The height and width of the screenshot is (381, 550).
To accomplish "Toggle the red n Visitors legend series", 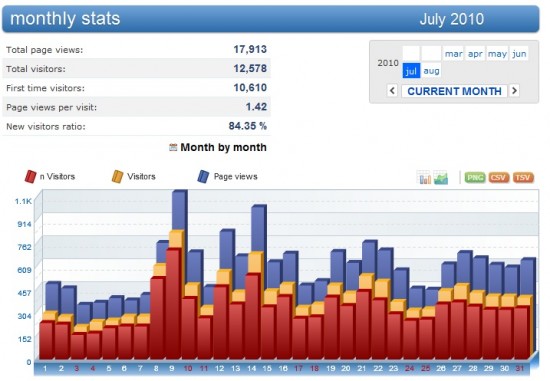I will pyautogui.click(x=50, y=176).
